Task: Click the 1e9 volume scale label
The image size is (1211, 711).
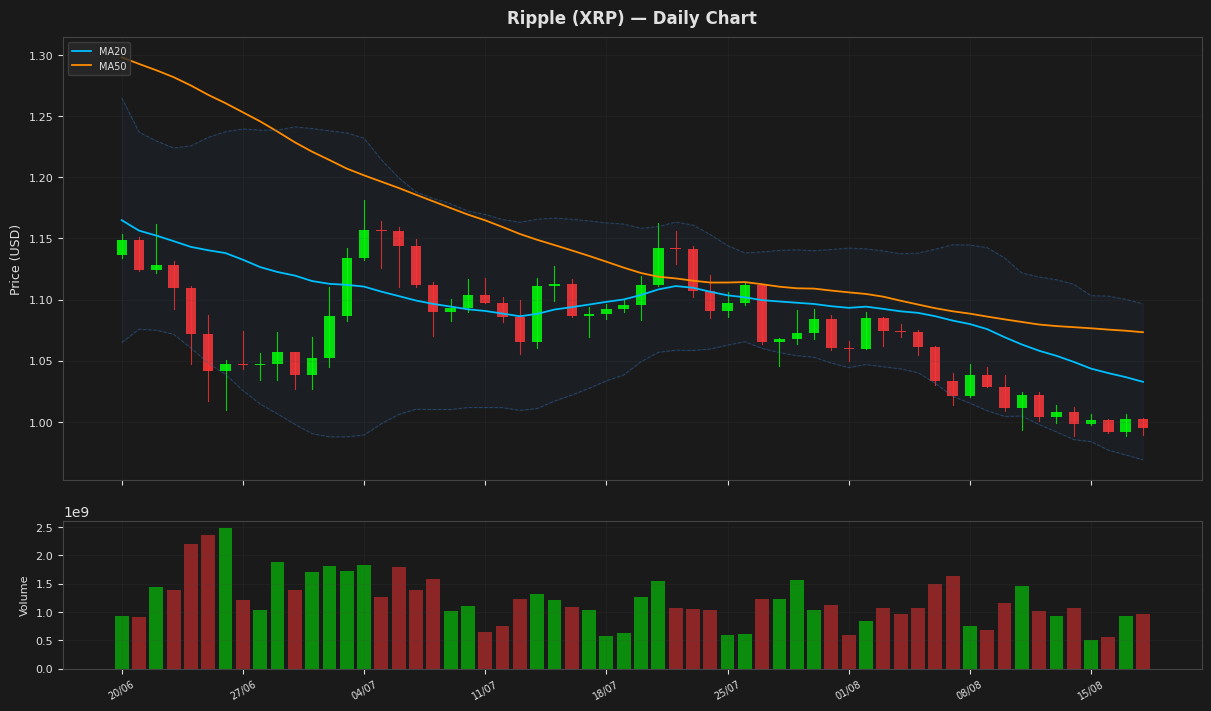Action: (x=77, y=512)
